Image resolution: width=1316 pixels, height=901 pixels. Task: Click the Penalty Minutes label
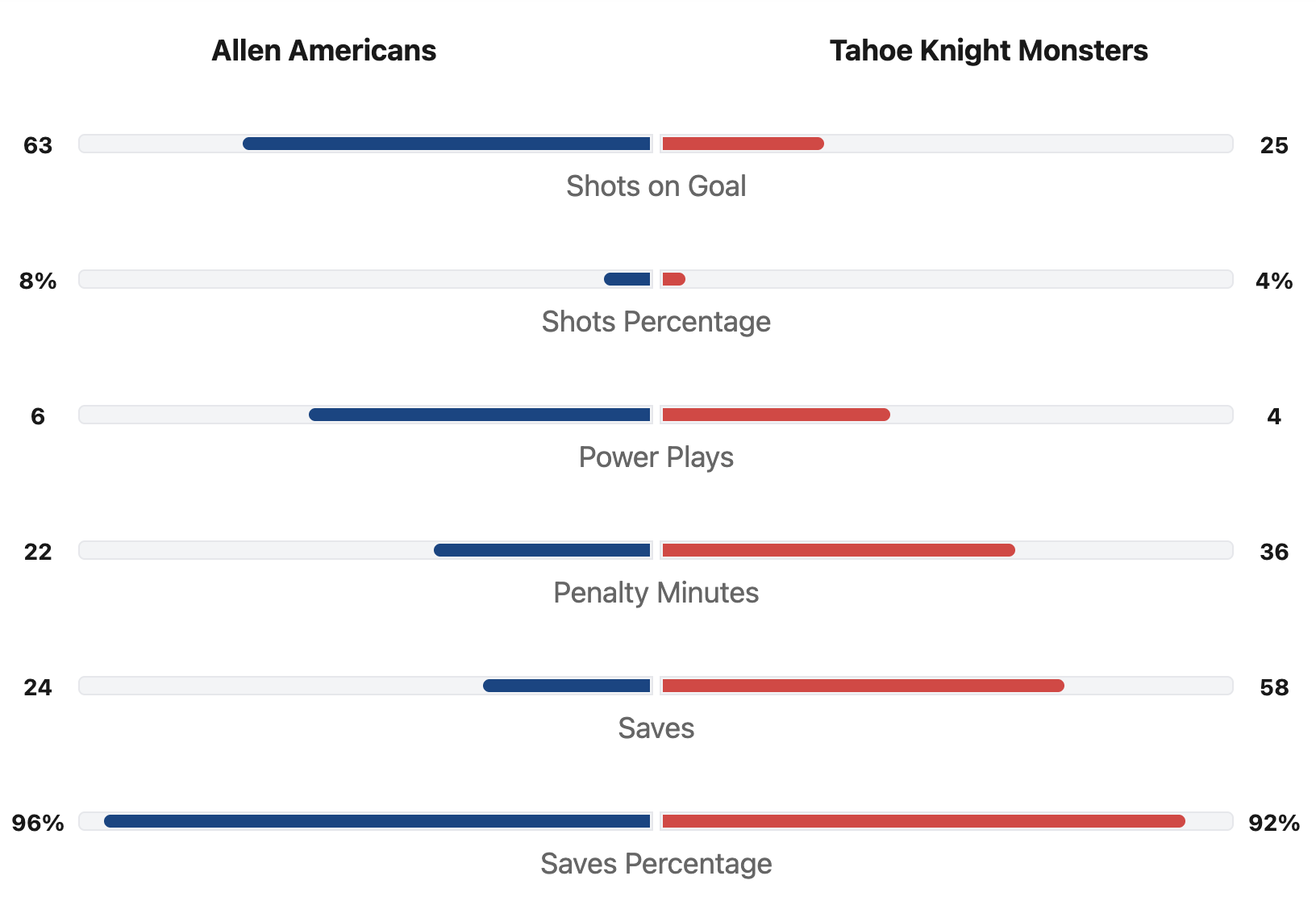pos(656,593)
